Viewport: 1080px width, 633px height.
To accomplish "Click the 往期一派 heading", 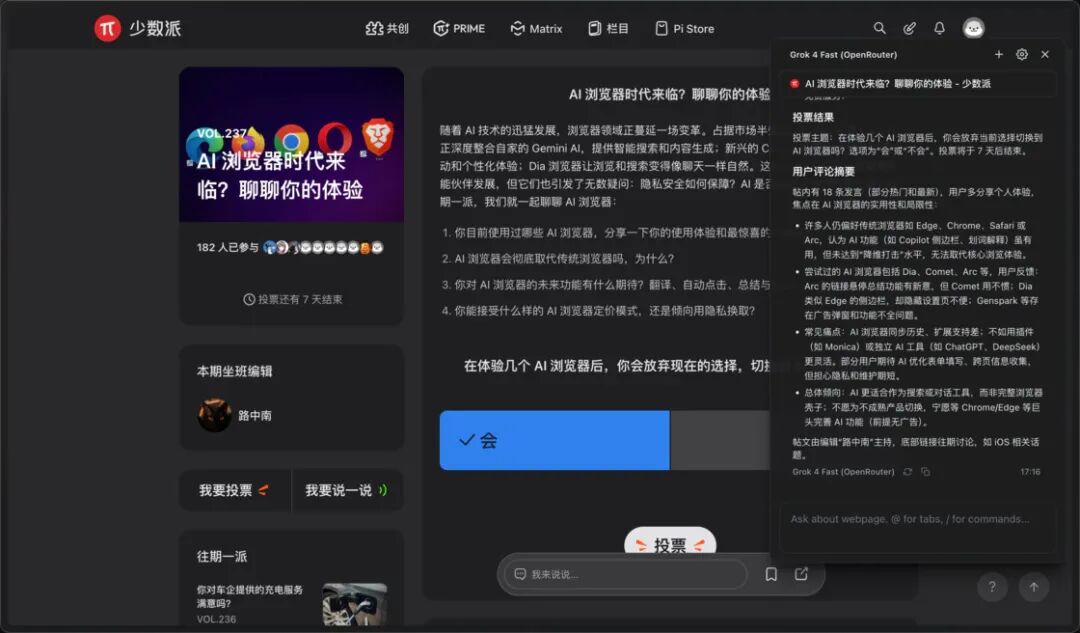I will pyautogui.click(x=221, y=557).
